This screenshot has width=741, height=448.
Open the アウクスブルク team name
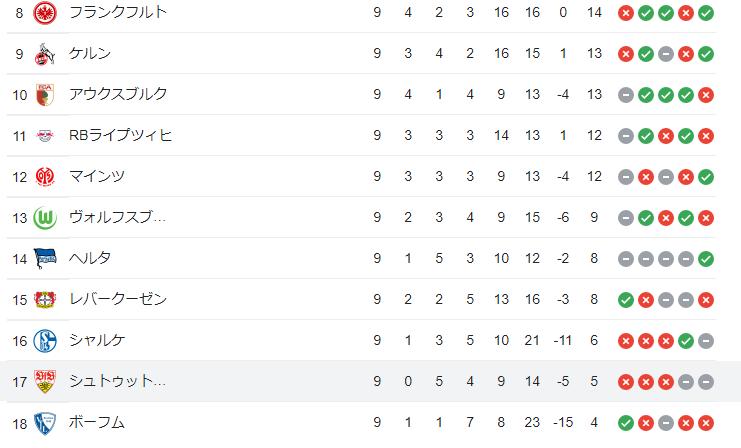[x=118, y=95]
